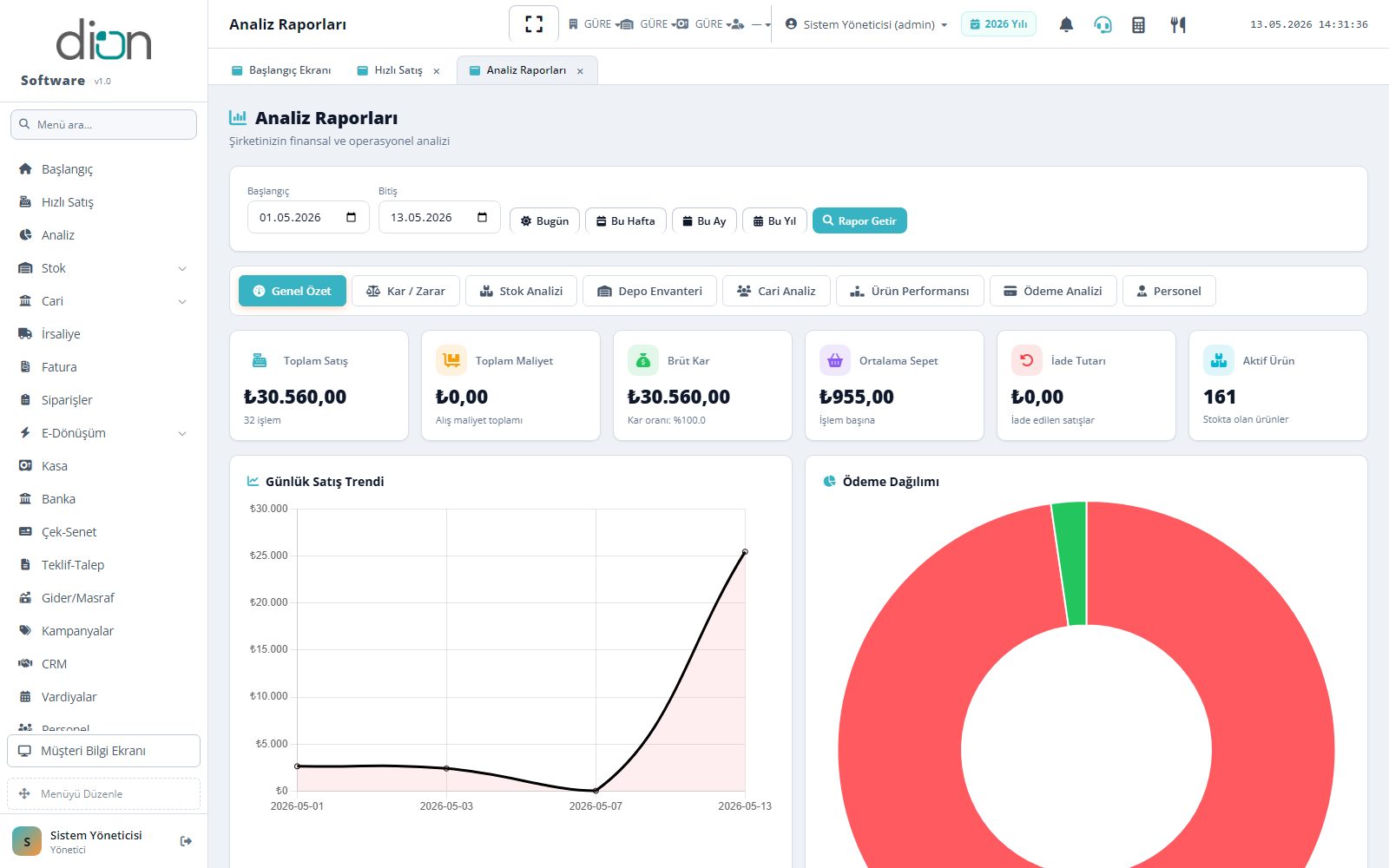Focus the Menü ara search field
This screenshot has width=1389, height=868.
click(x=103, y=124)
